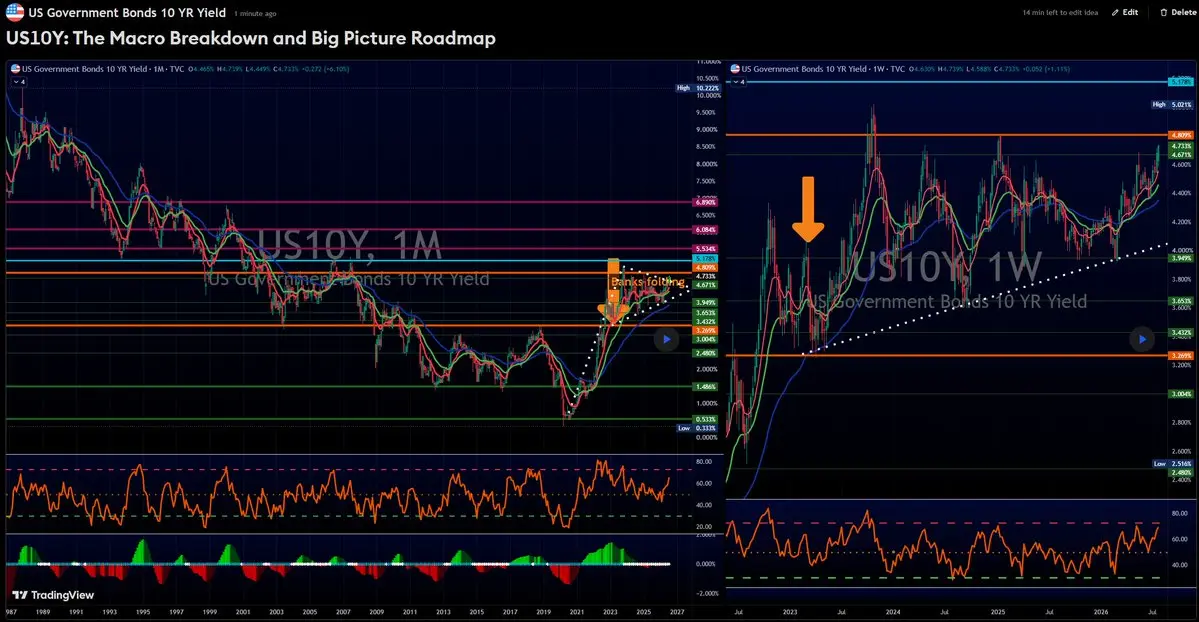Click the 3.653% green label on 1W chart
The width and height of the screenshot is (1199, 622).
(1181, 301)
